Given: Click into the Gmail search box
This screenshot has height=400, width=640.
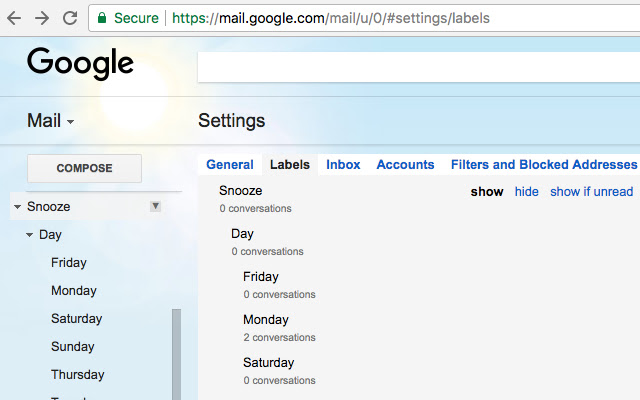Looking at the screenshot, I should (418, 67).
